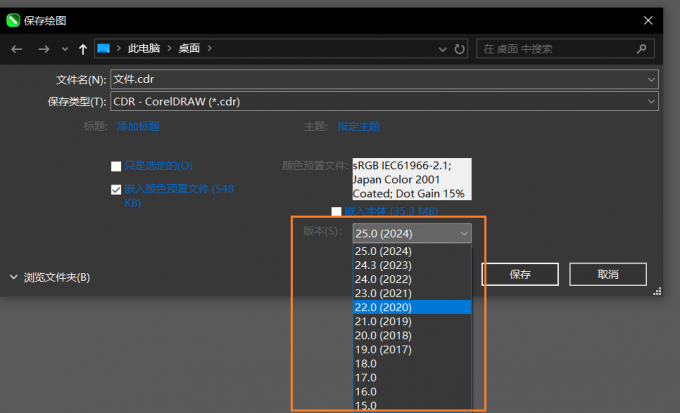Collapse the 版本 dropdown showing 25.0 (2024)
Screen dimensions: 680x413
412,233
